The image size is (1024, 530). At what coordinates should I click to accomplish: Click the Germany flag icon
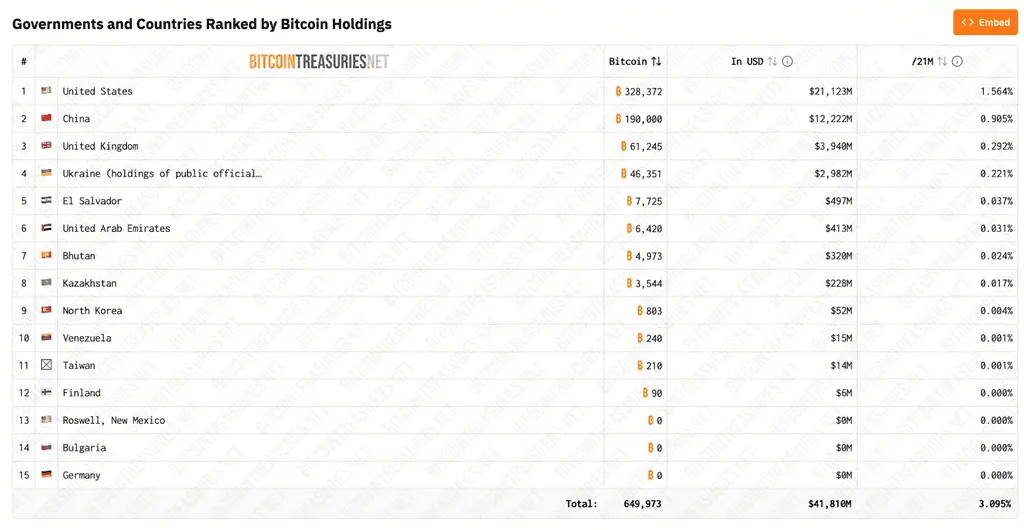pos(46,475)
